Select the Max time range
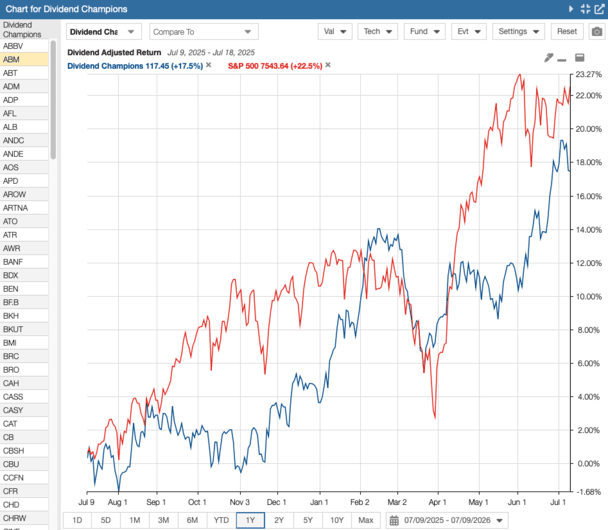 (x=366, y=520)
